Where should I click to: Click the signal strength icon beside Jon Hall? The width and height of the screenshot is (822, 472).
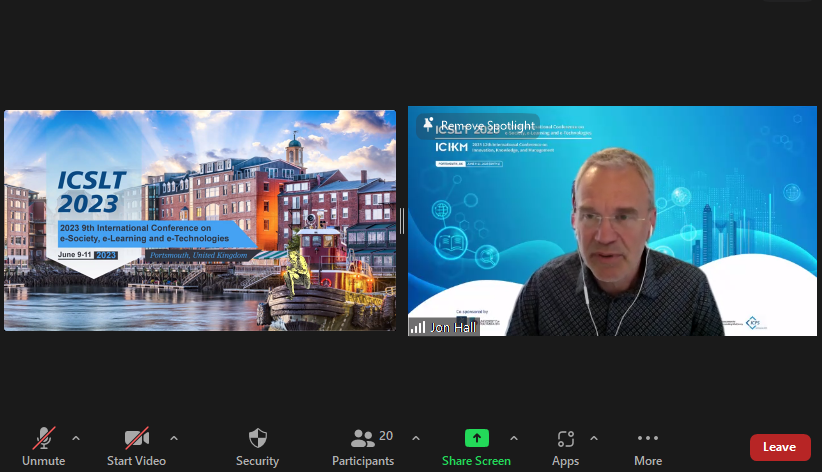[x=418, y=328]
